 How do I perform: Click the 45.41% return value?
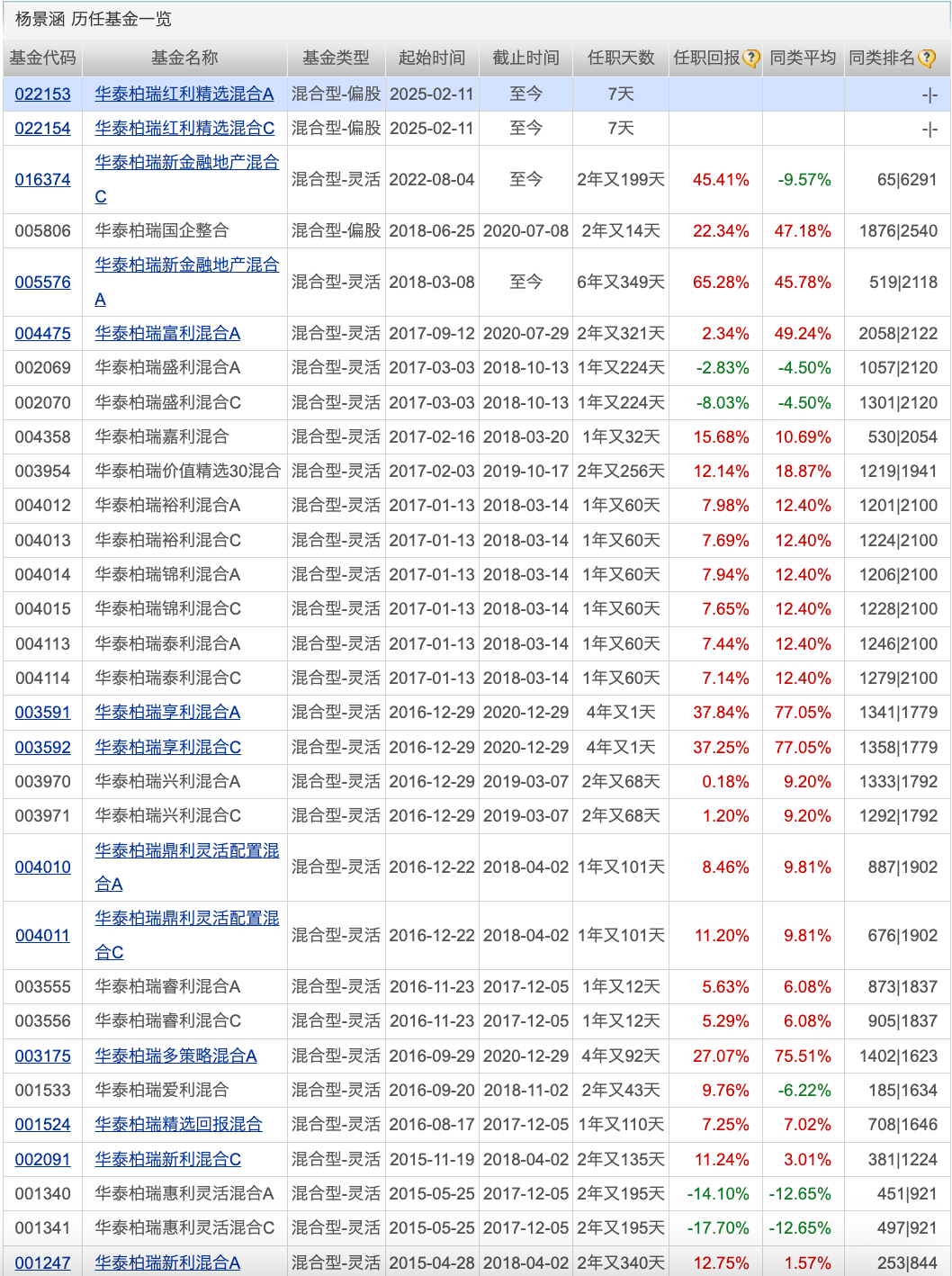[x=721, y=179]
